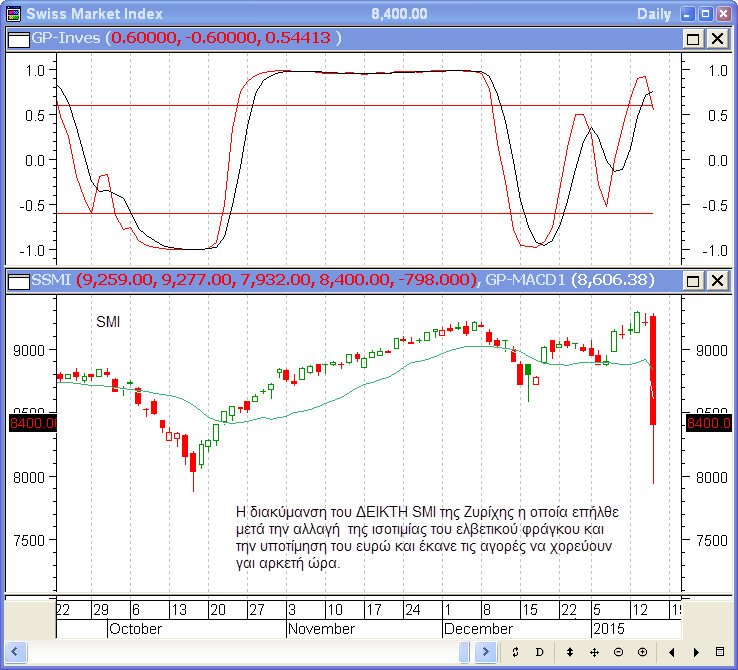Viewport: 738px width, 670px height.
Task: Maximize the GP-Inves indicator pane
Action: click(693, 39)
